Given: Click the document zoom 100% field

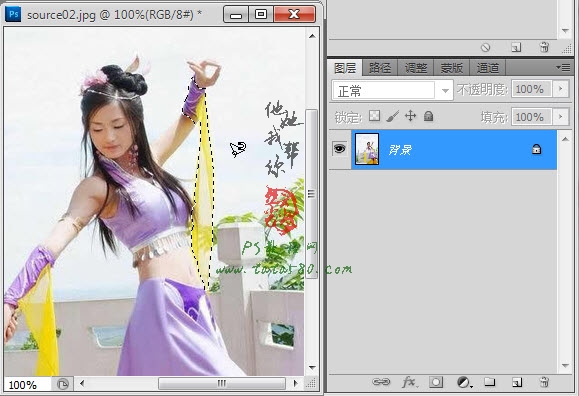Looking at the screenshot, I should coord(26,385).
